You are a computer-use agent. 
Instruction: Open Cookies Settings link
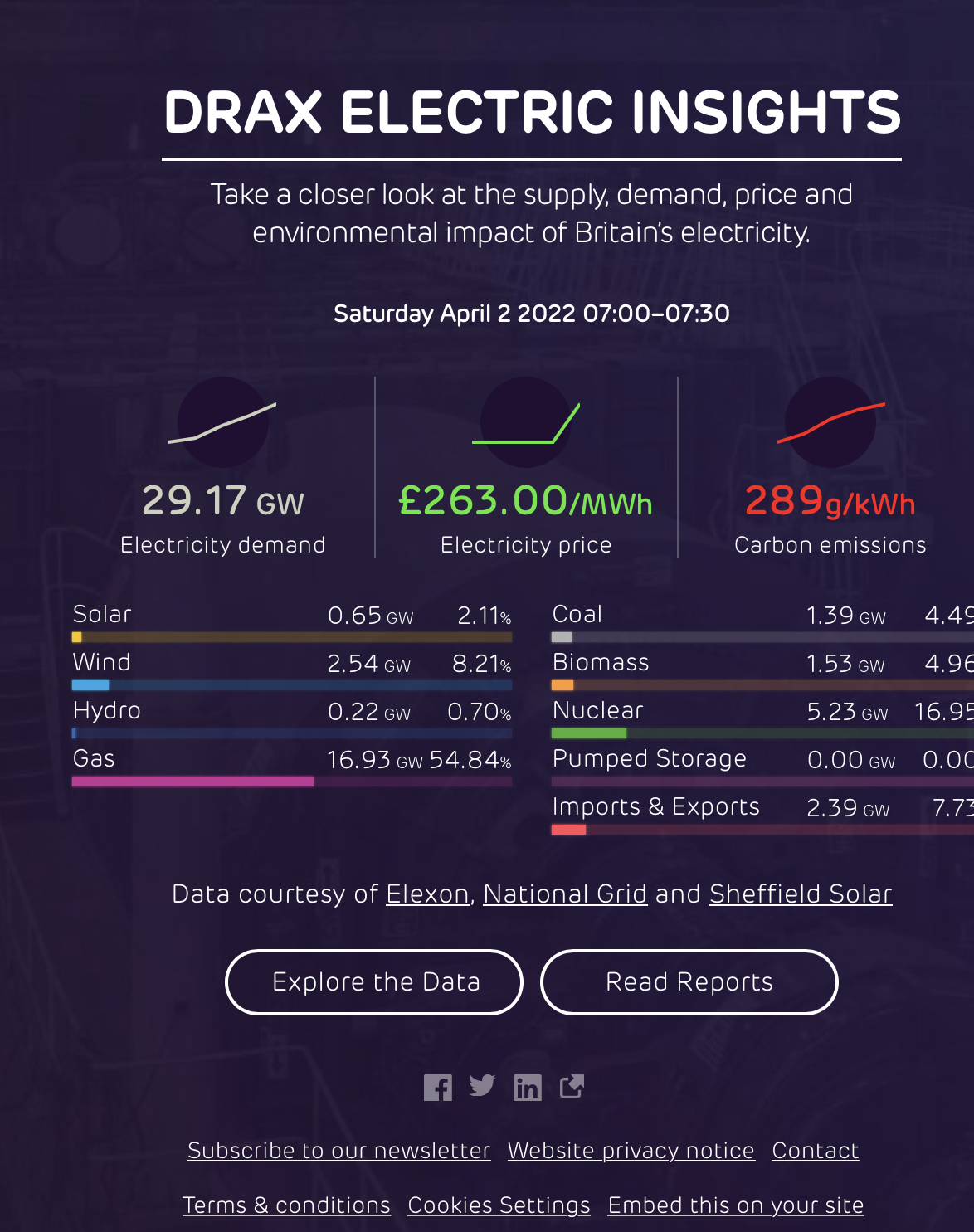499,1205
